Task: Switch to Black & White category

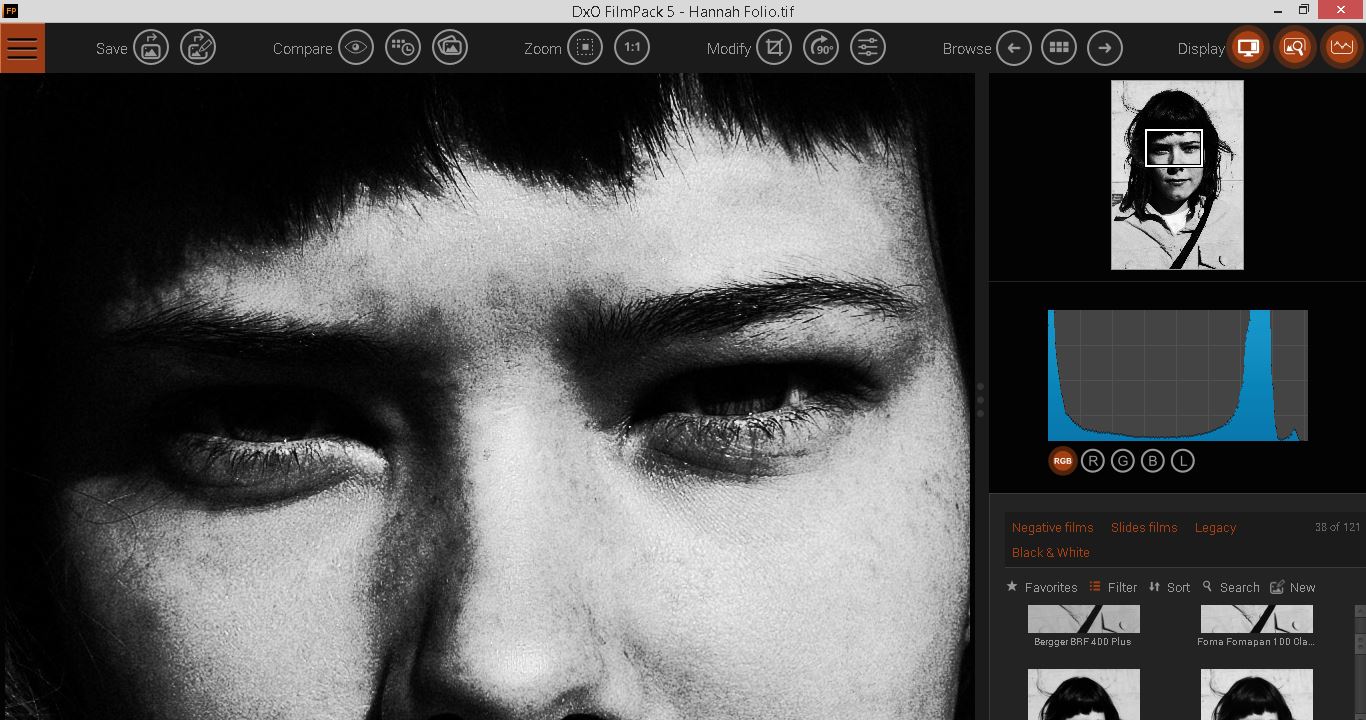Action: pos(1050,552)
